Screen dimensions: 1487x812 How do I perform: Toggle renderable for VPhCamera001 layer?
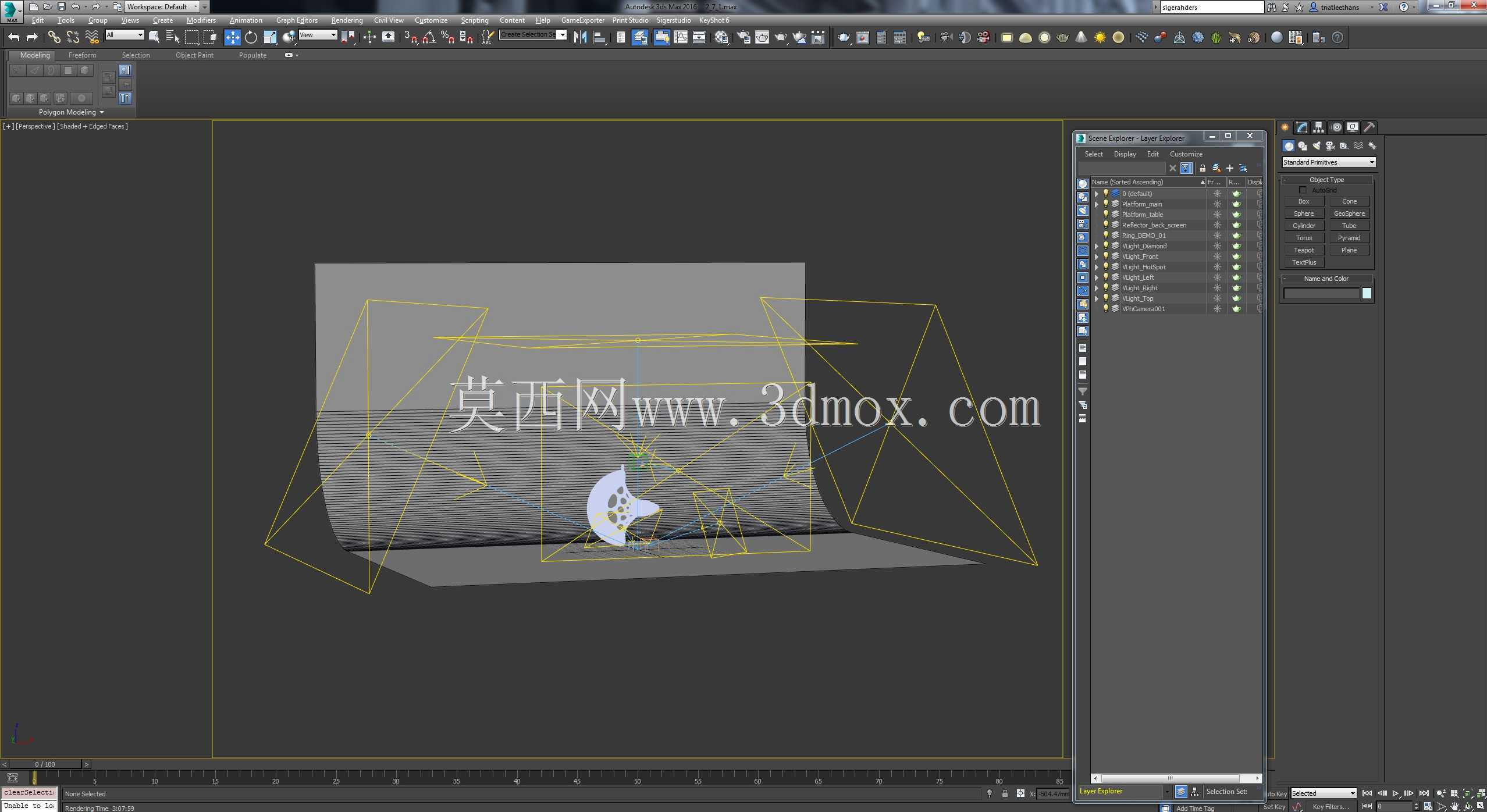(x=1237, y=309)
